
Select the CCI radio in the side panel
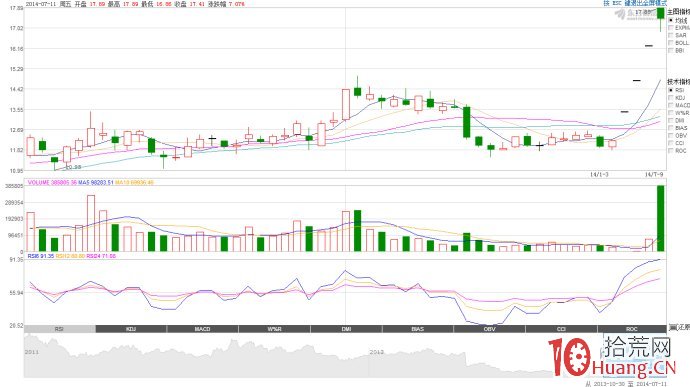point(671,143)
